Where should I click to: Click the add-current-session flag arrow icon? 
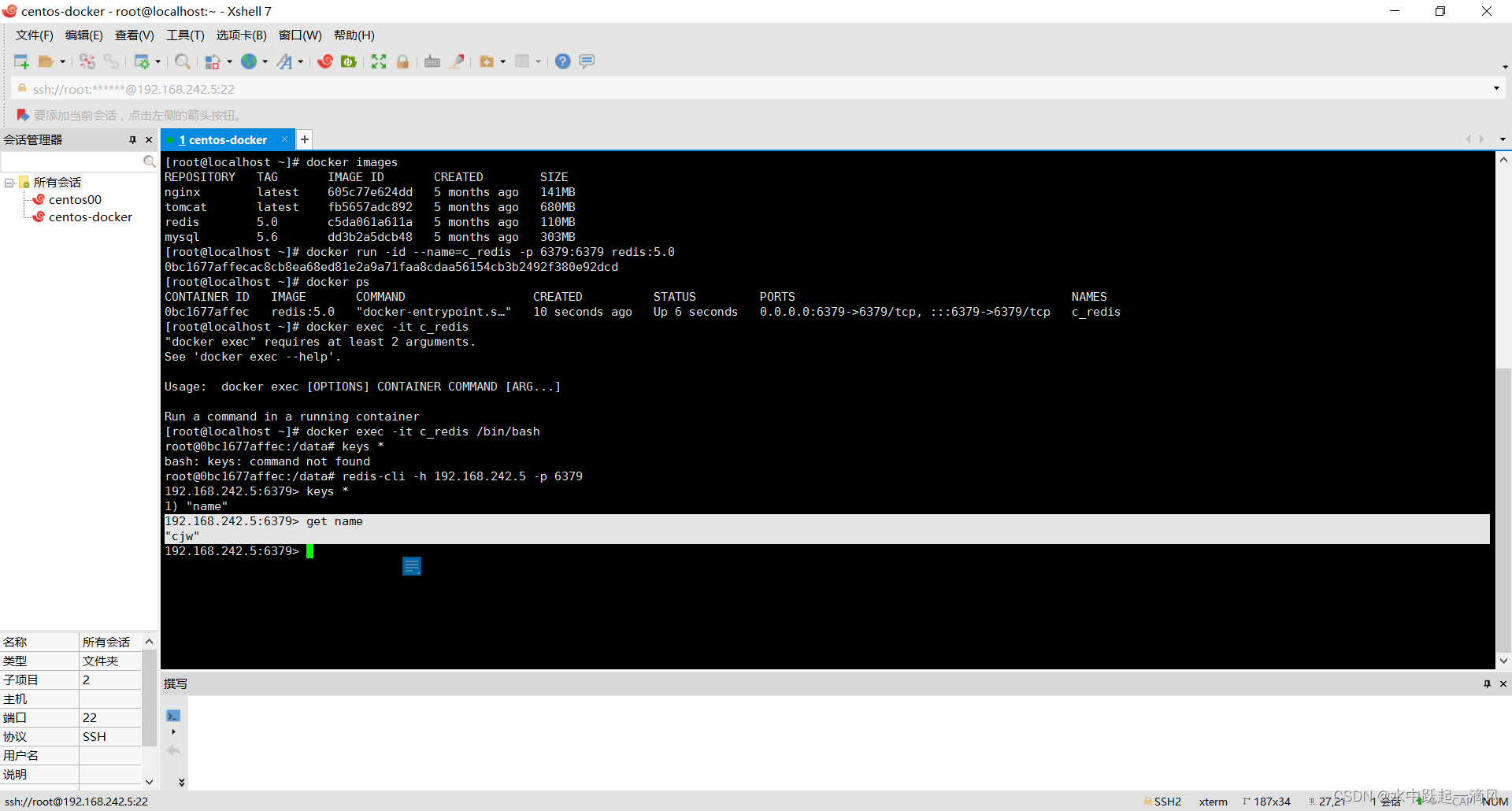[23, 115]
